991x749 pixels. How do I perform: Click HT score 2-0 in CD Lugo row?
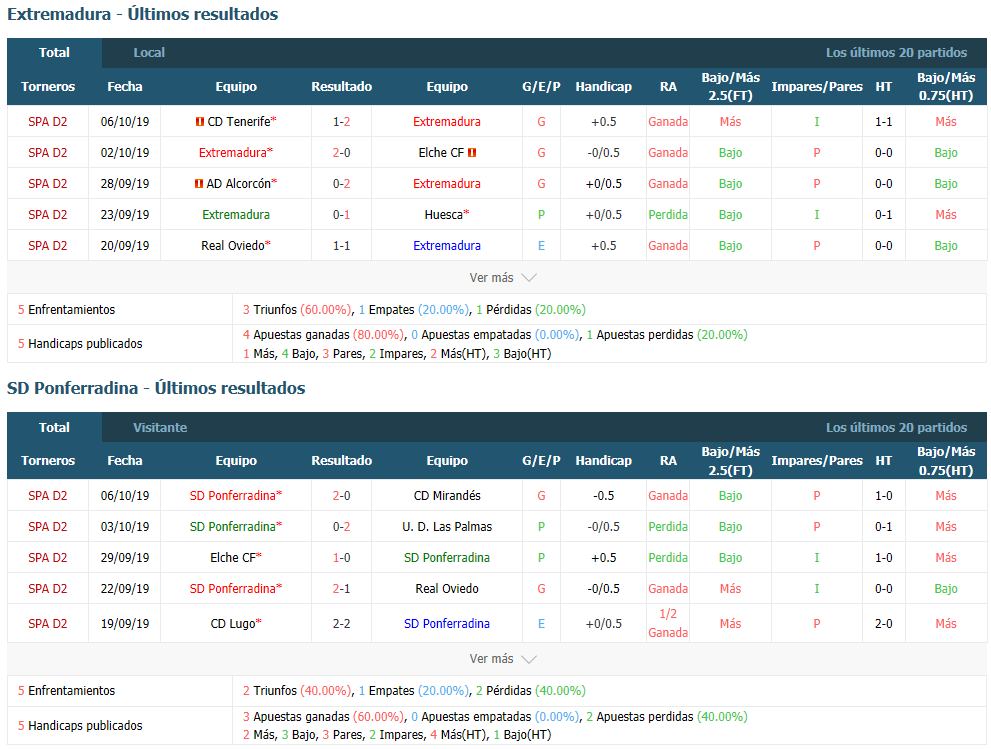(884, 624)
